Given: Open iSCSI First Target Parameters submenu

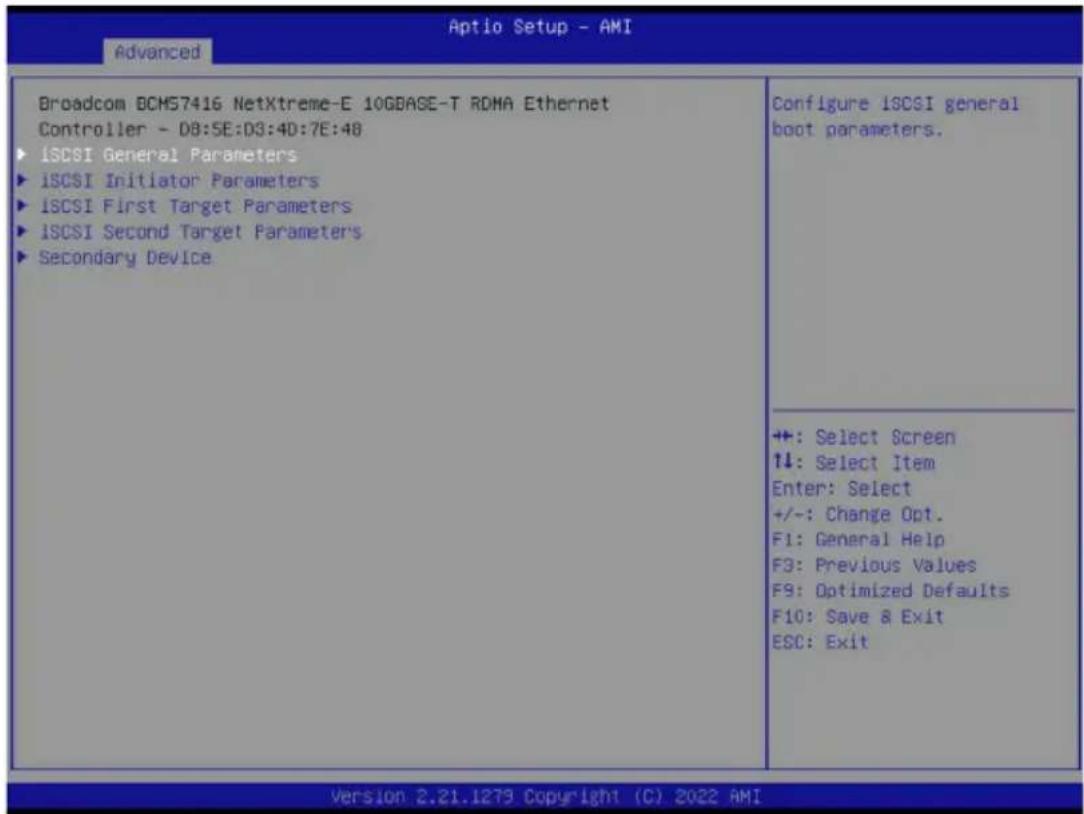Looking at the screenshot, I should click(196, 206).
